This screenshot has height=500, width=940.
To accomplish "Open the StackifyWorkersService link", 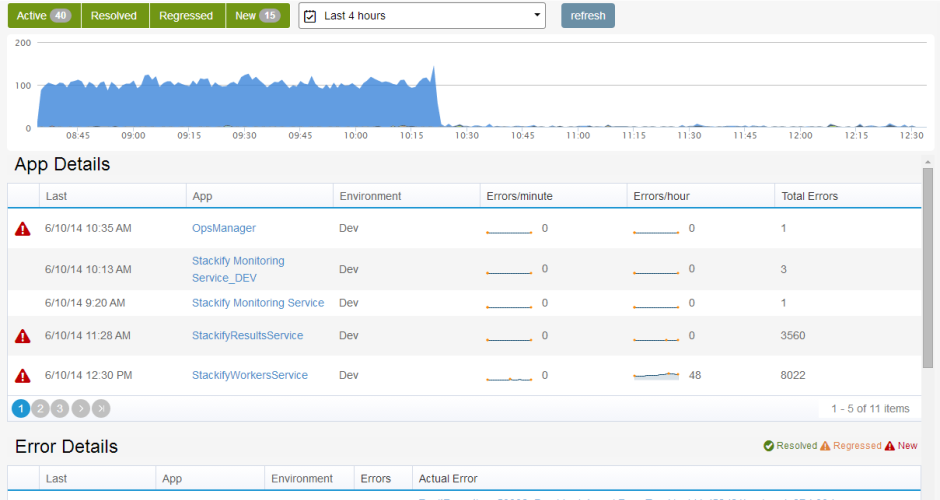I will (250, 375).
